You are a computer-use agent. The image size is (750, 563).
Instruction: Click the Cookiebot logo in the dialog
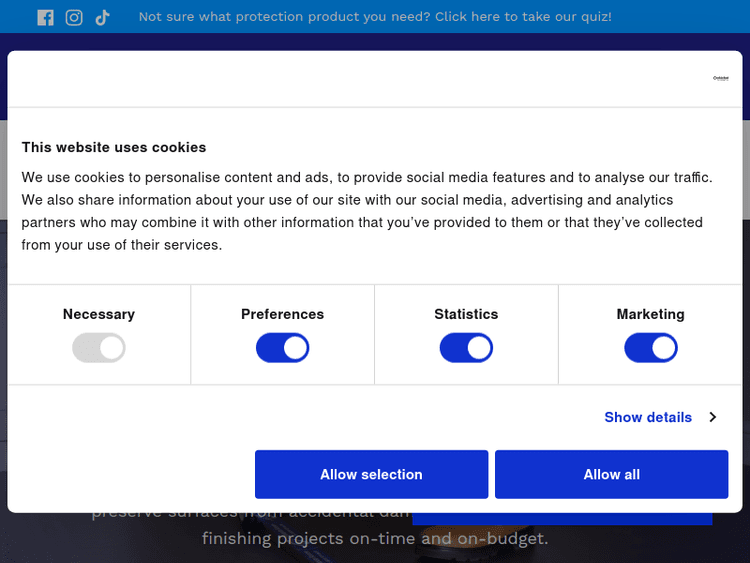coord(720,78)
